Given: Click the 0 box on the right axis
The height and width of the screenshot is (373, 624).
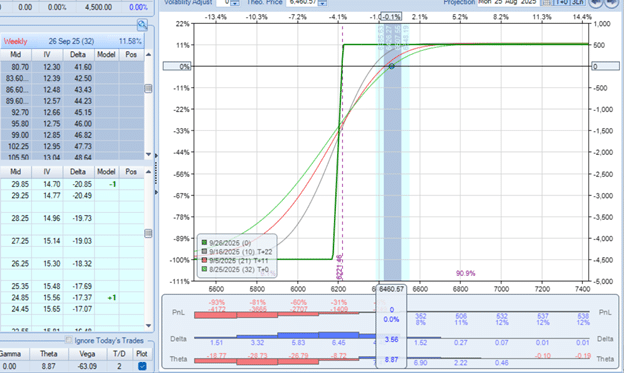Looking at the screenshot, I should click(x=605, y=66).
